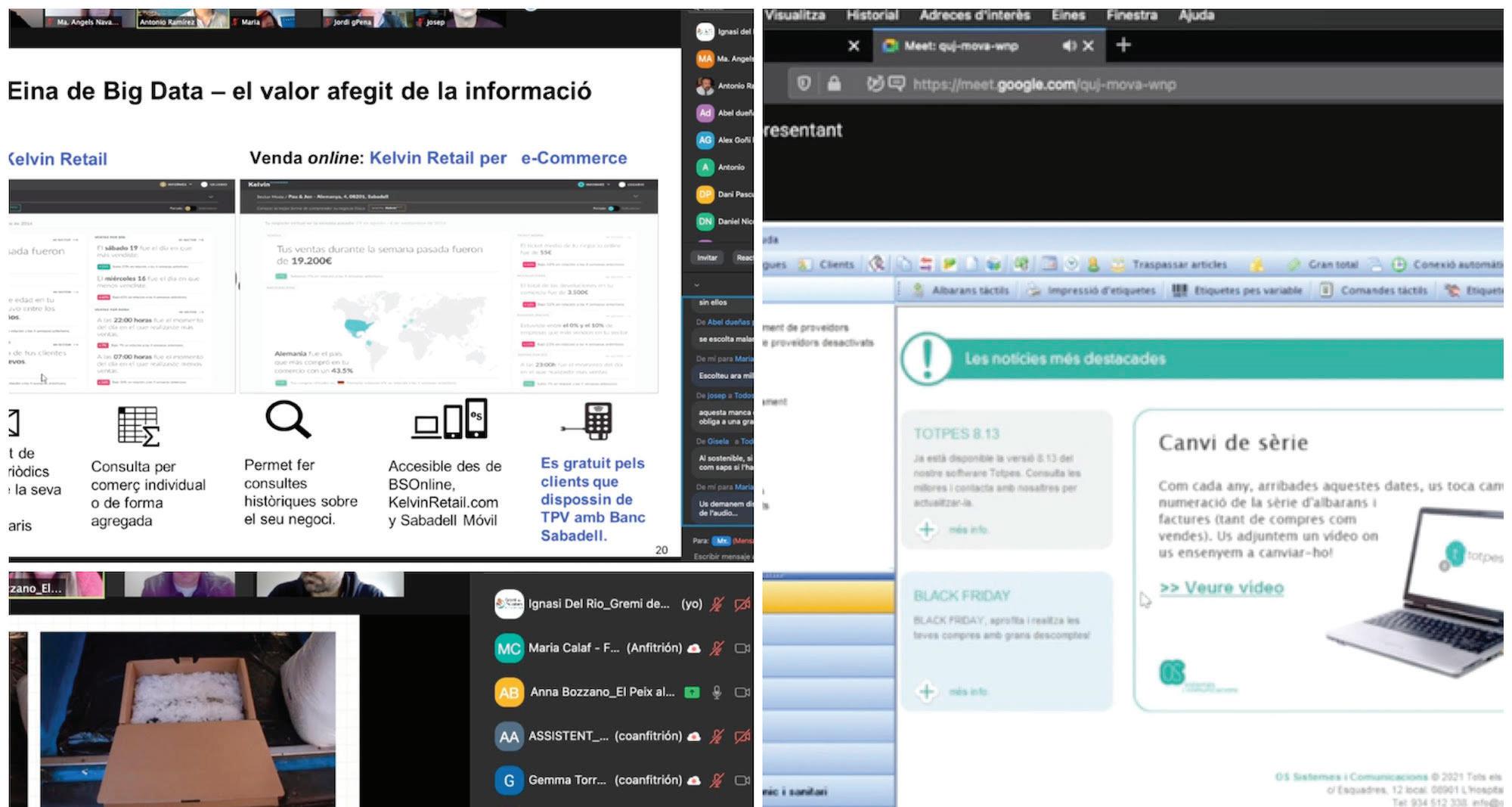Click Traspassar articles in toolbar
This screenshot has width=1512, height=807.
tap(1169, 265)
